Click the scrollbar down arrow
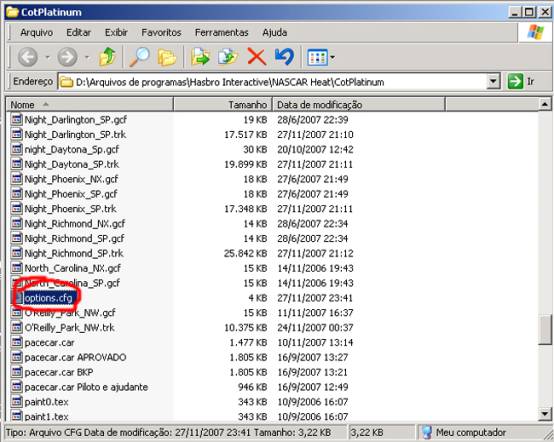The height and width of the screenshot is (442, 554). coord(544,413)
